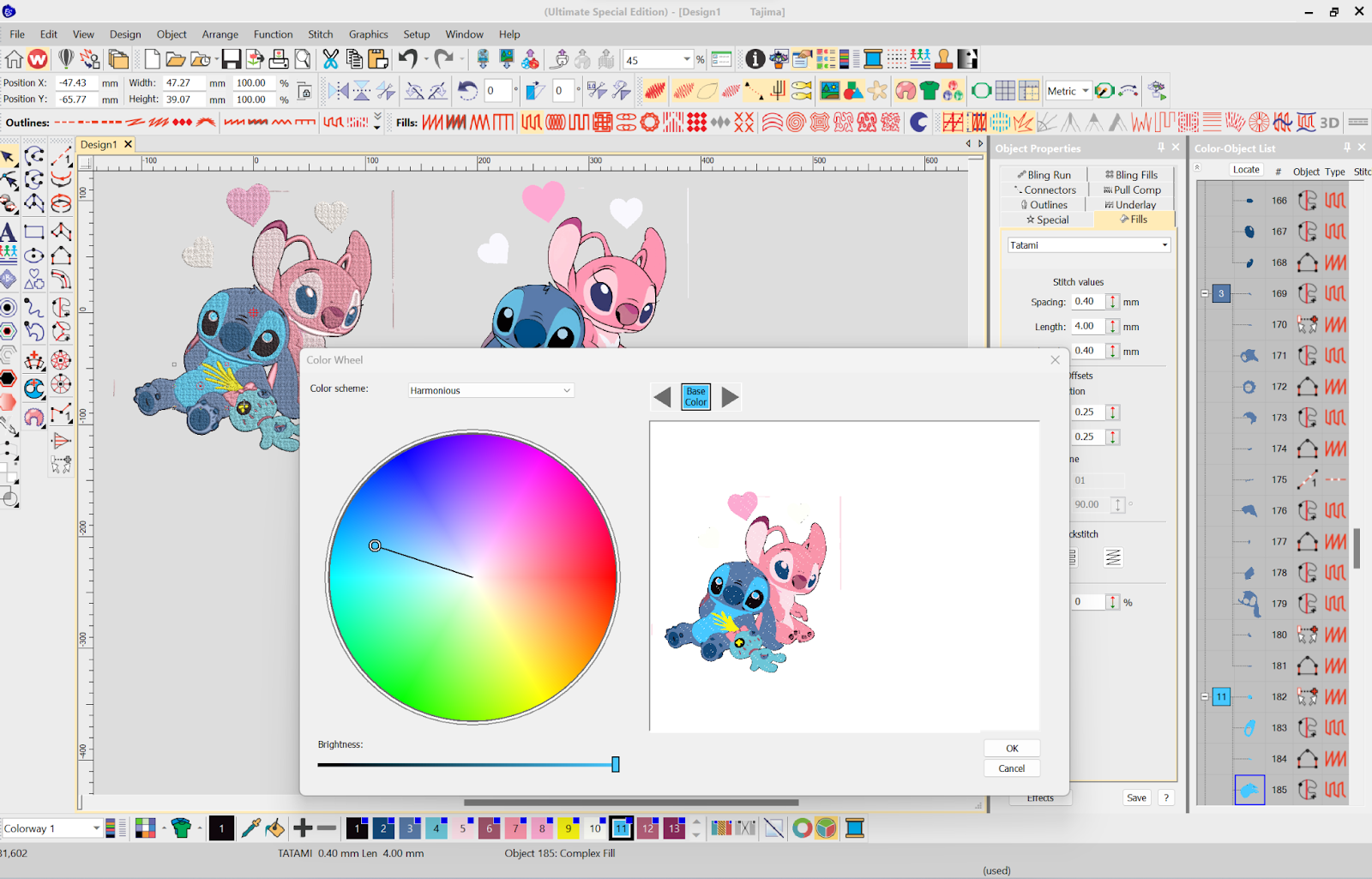Image resolution: width=1372 pixels, height=879 pixels.
Task: Collapse color block 11 in Color-Object List
Action: [x=1205, y=696]
